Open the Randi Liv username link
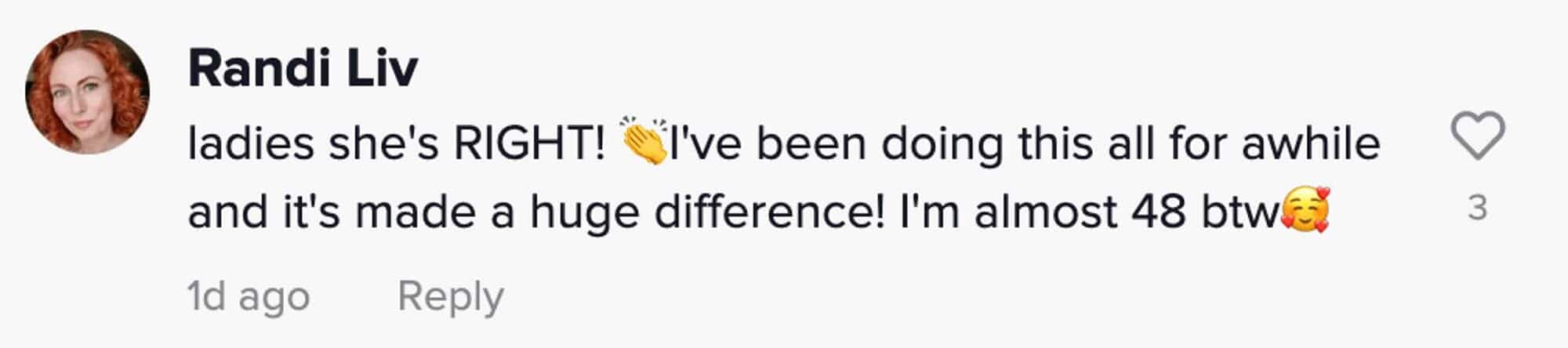Screen dimensions: 1568x348 pos(303,68)
